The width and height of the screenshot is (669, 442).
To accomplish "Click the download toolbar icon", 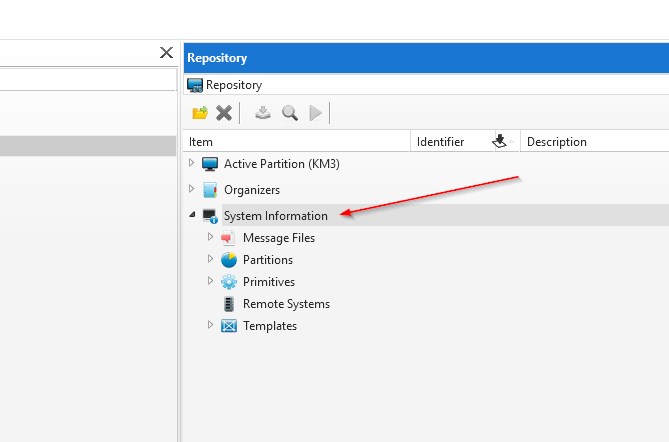I will click(x=263, y=113).
